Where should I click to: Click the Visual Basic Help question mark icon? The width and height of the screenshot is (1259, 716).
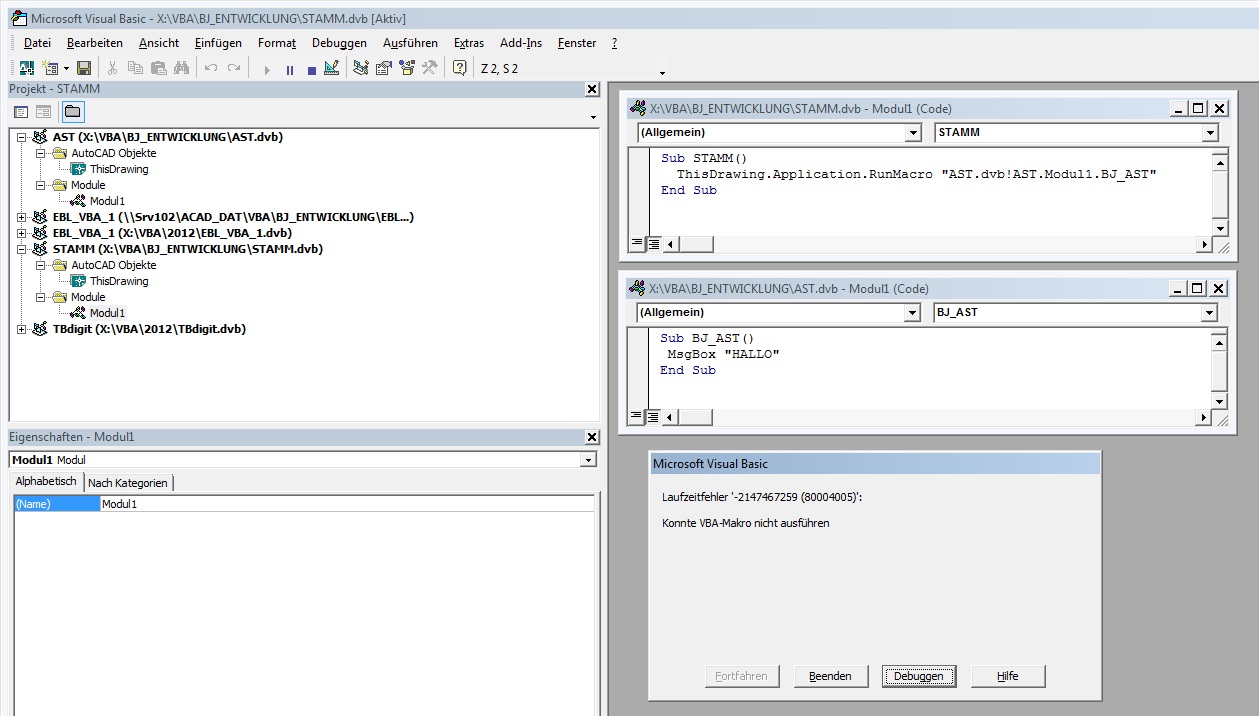pos(459,68)
